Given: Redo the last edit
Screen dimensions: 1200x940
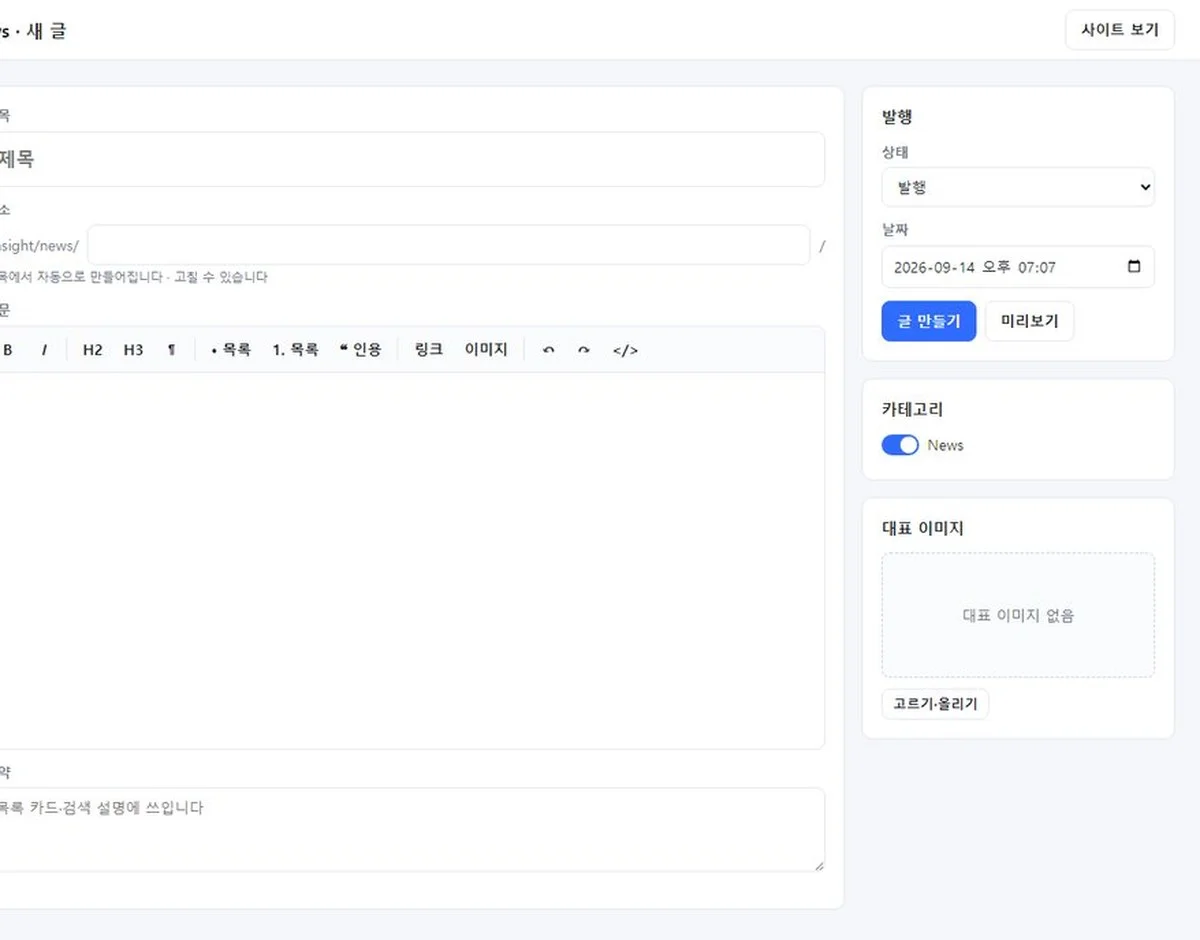Looking at the screenshot, I should coord(584,350).
